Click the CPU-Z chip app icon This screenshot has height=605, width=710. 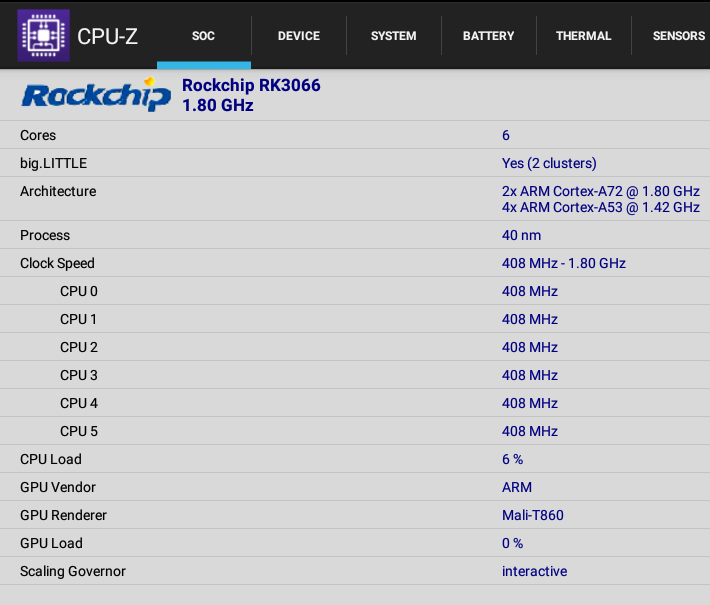coord(43,35)
